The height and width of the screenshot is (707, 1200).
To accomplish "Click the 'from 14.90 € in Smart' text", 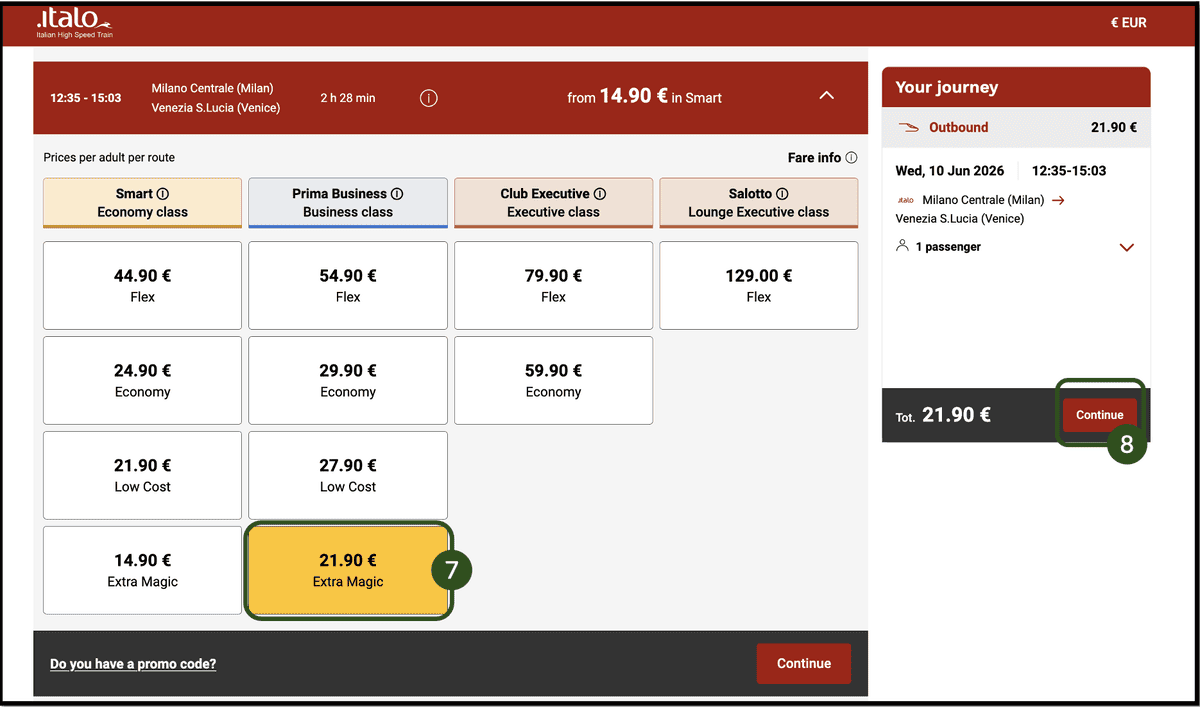I will [x=644, y=97].
